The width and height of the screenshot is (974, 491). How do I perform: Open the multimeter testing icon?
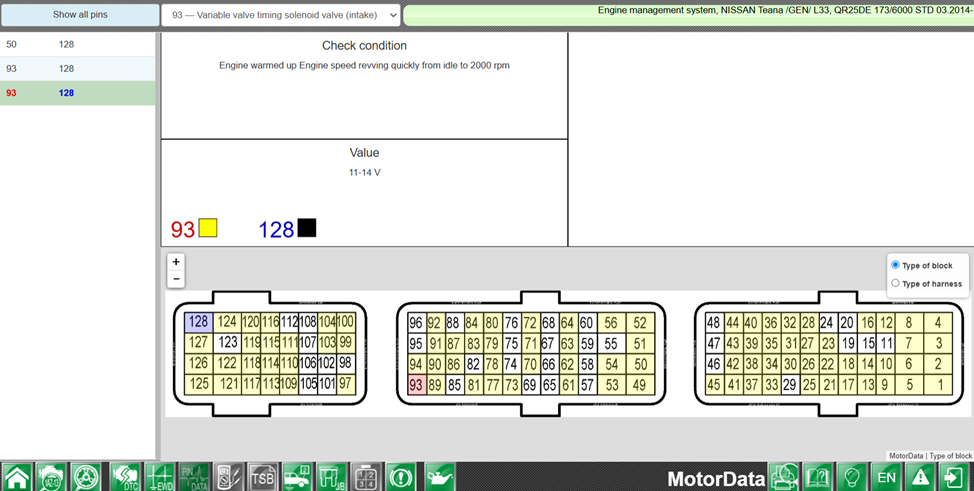(229, 477)
